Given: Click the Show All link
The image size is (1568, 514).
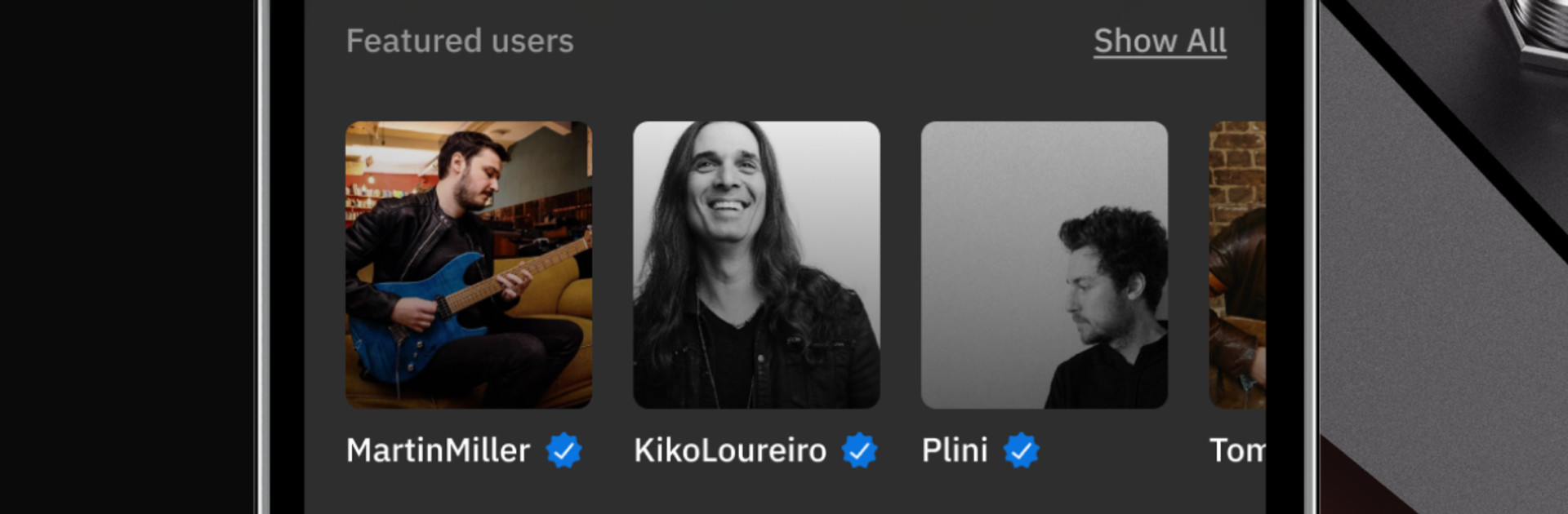Looking at the screenshot, I should point(1160,41).
